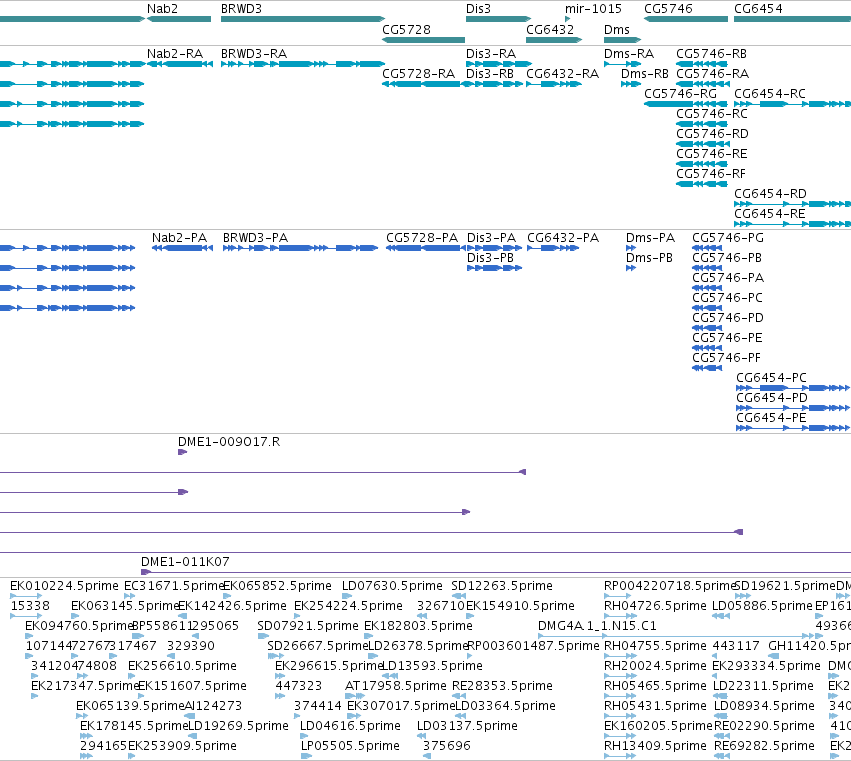Select the RH04726.5prime EST feature
The width and height of the screenshot is (851, 761).
(620, 616)
